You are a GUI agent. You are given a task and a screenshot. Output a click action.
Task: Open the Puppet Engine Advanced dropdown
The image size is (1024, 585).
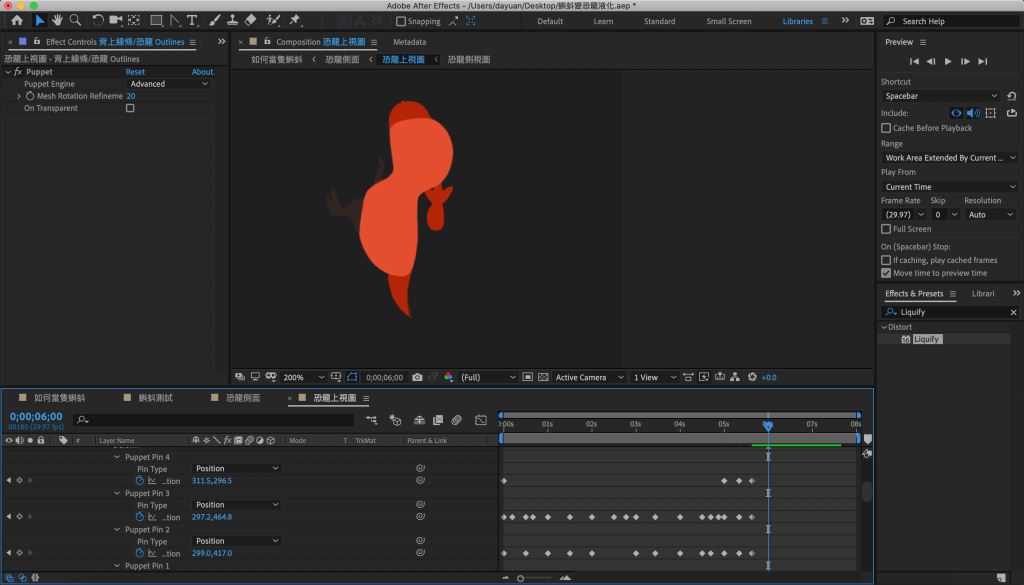pyautogui.click(x=169, y=84)
